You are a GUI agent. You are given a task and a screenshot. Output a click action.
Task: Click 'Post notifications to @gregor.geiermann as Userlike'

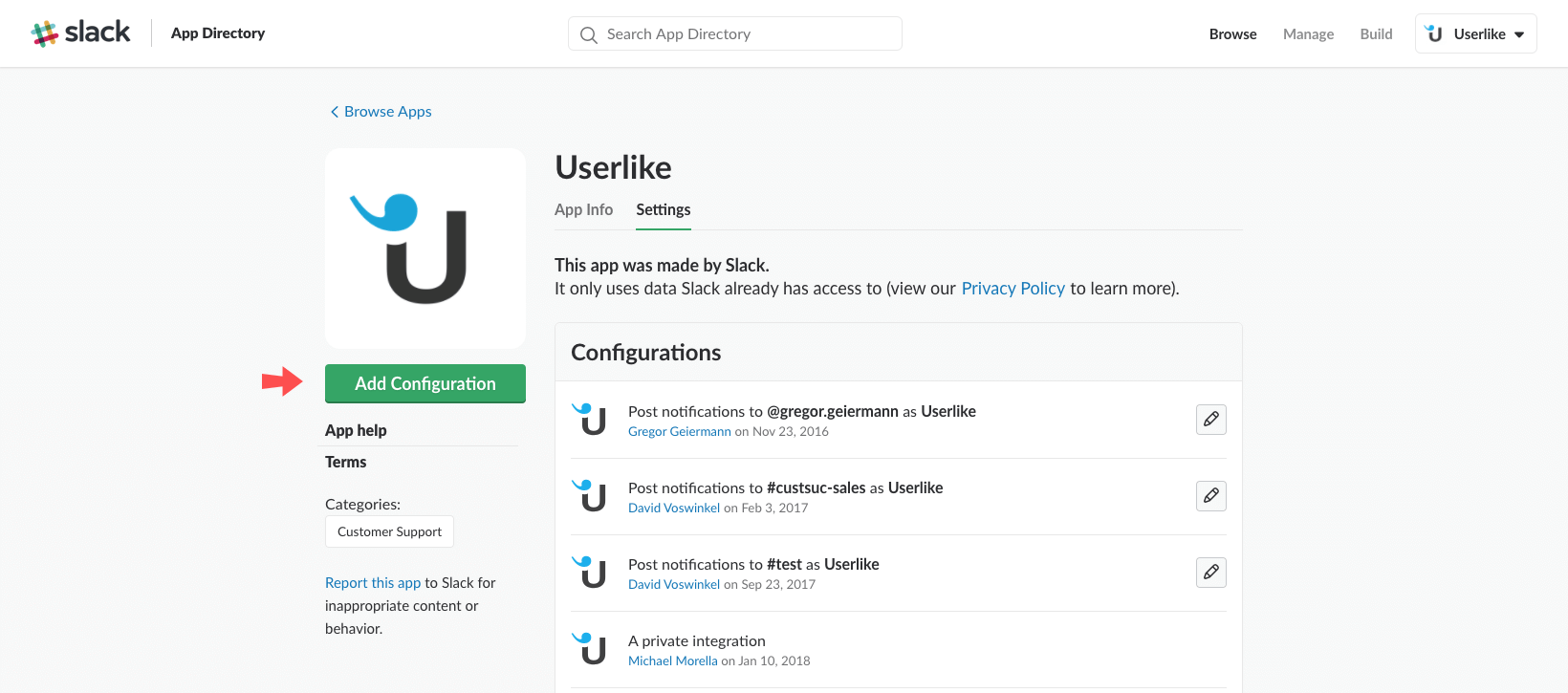coord(802,411)
